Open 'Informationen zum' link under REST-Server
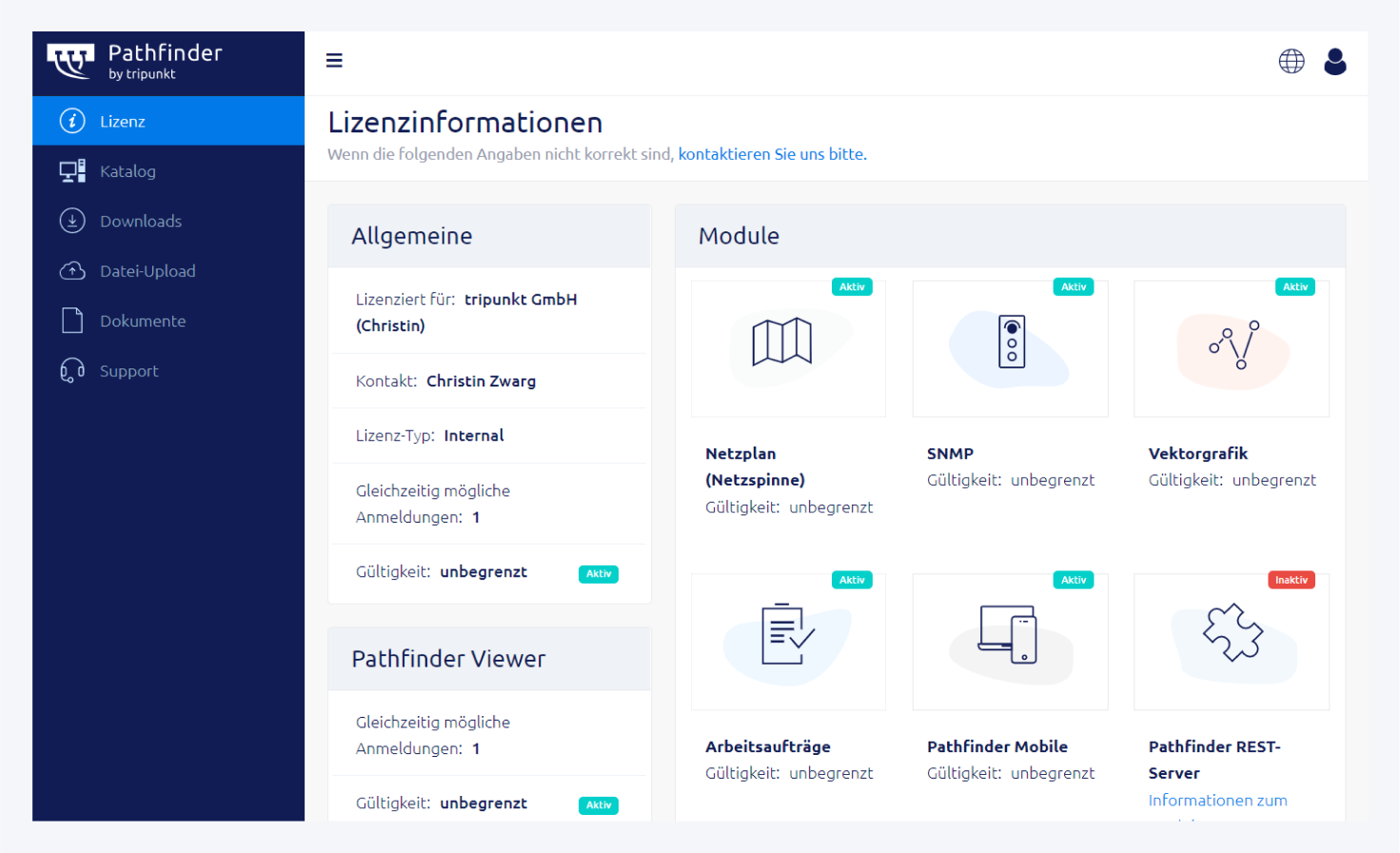This screenshot has width=1400, height=853. [x=1217, y=801]
